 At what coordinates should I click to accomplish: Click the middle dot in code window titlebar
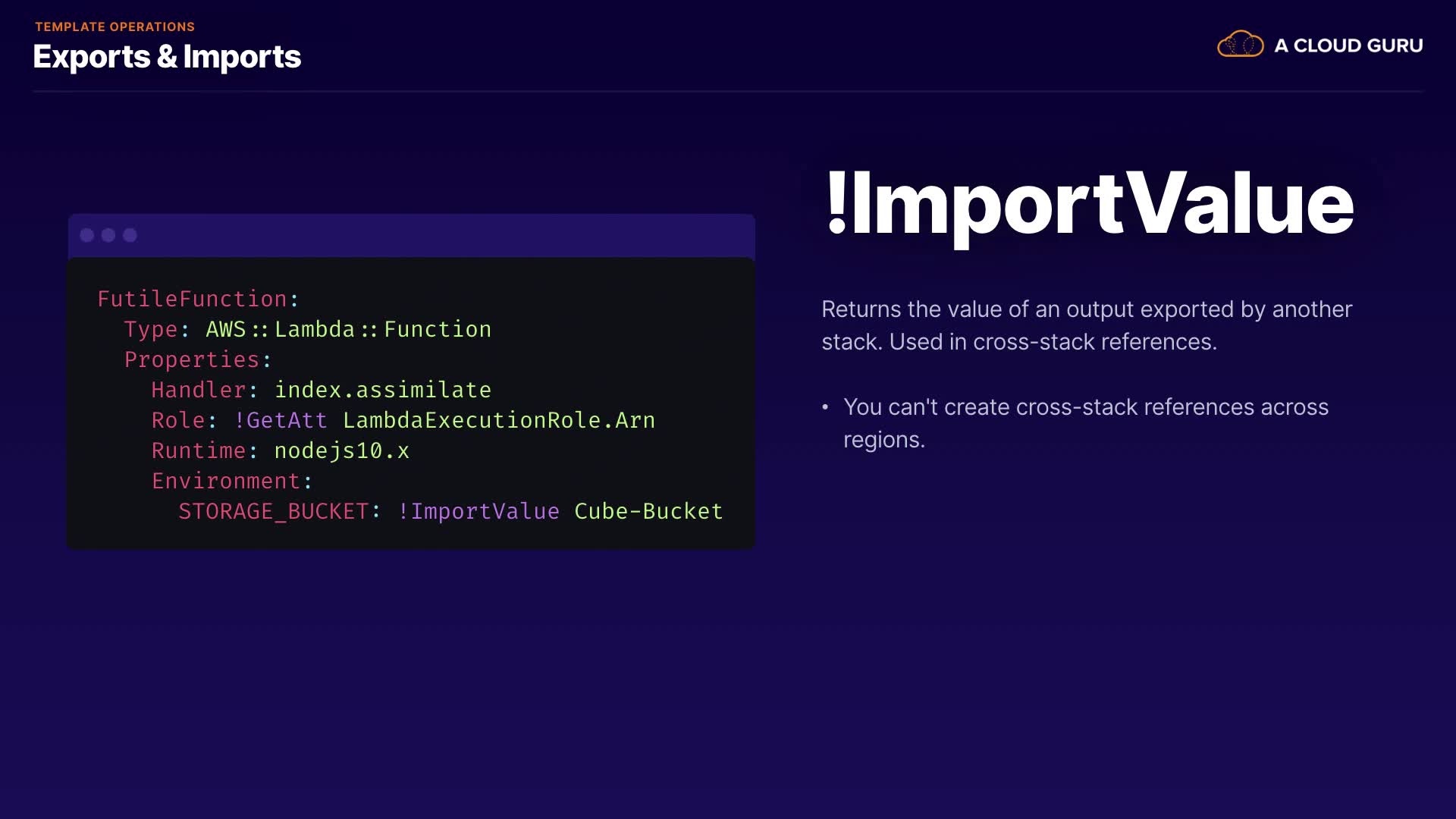click(x=108, y=235)
